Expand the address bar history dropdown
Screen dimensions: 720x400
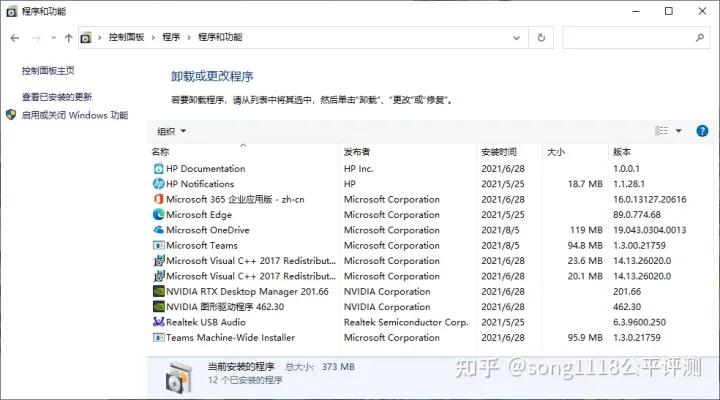(517, 38)
